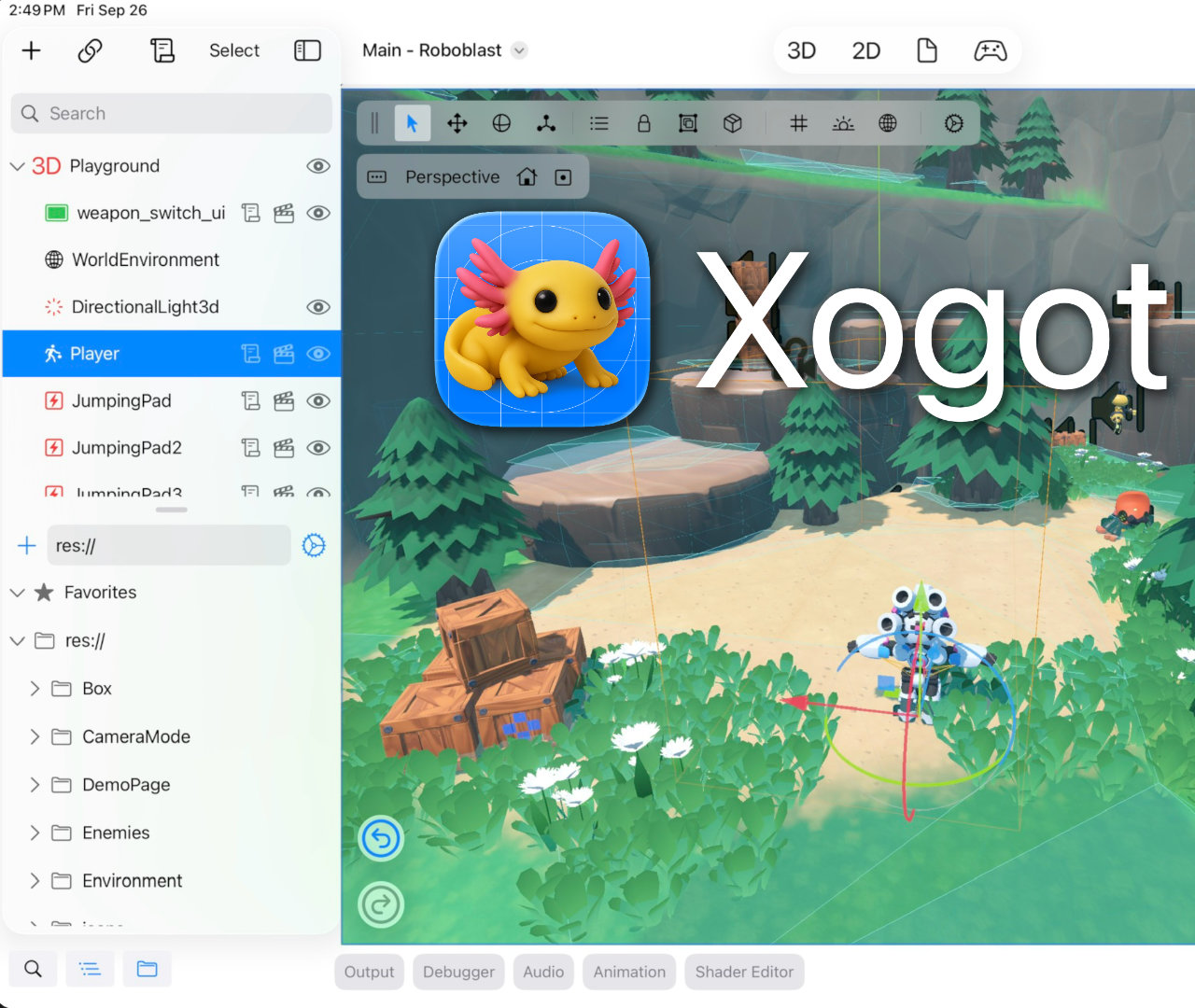This screenshot has height=1008, width=1195.
Task: Switch to the 2D editor tab
Action: [865, 50]
